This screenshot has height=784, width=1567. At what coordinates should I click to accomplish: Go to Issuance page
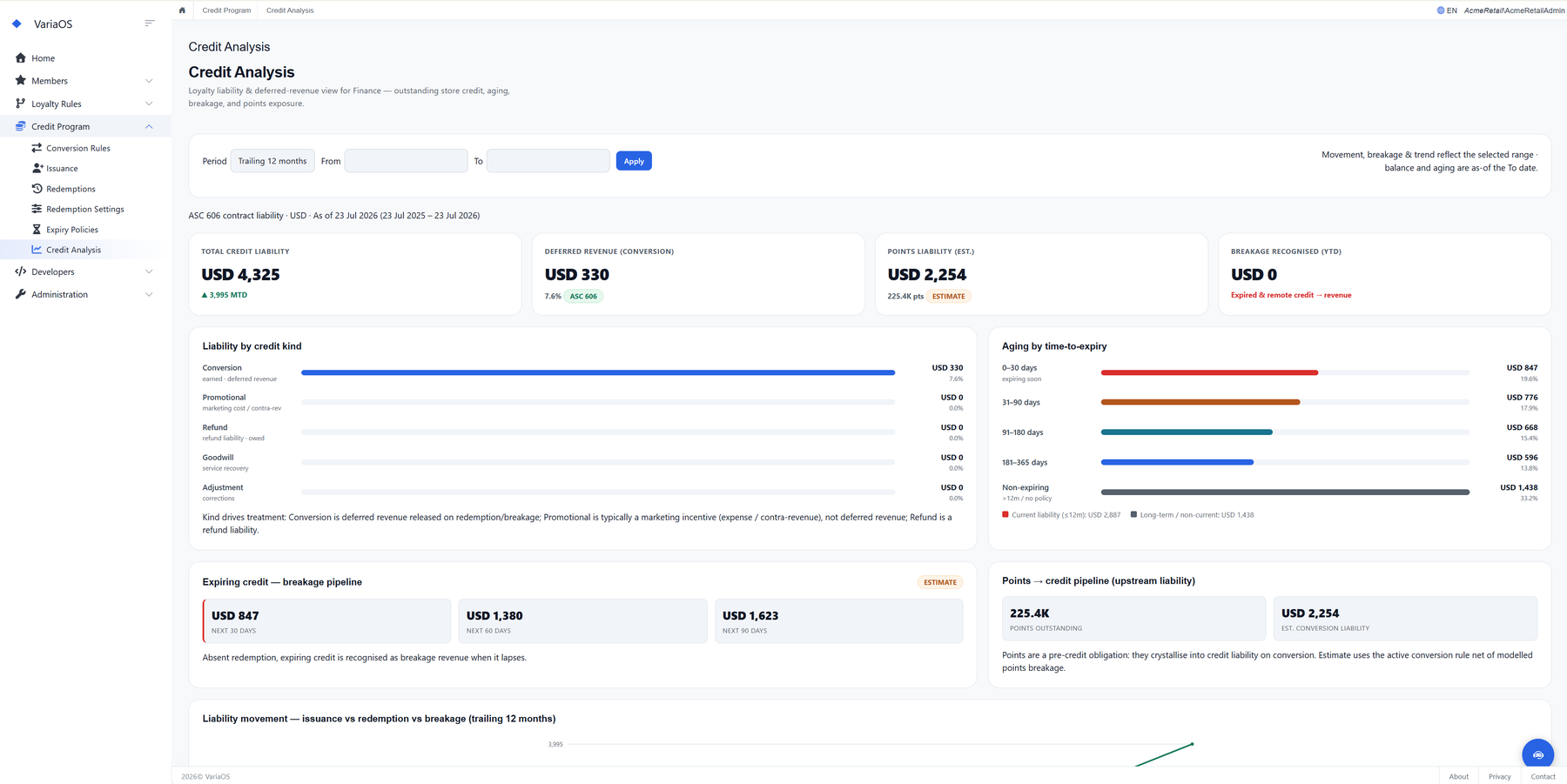click(62, 168)
